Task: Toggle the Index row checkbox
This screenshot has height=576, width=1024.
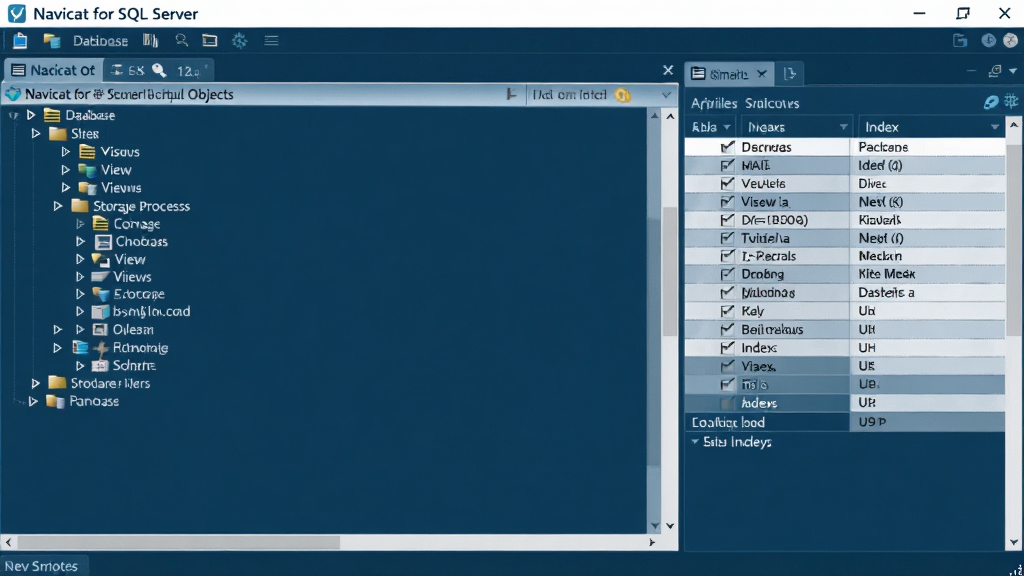Action: coord(727,347)
